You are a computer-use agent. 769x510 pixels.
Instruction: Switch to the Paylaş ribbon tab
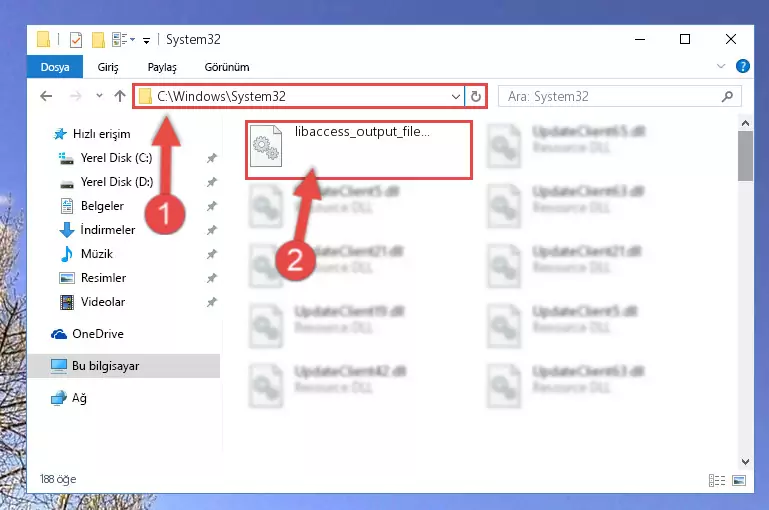coord(162,67)
